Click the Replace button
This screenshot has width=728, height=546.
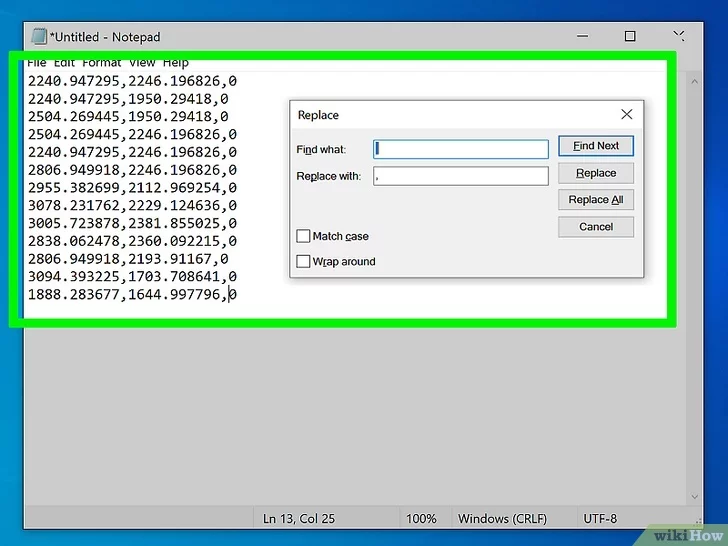[596, 173]
